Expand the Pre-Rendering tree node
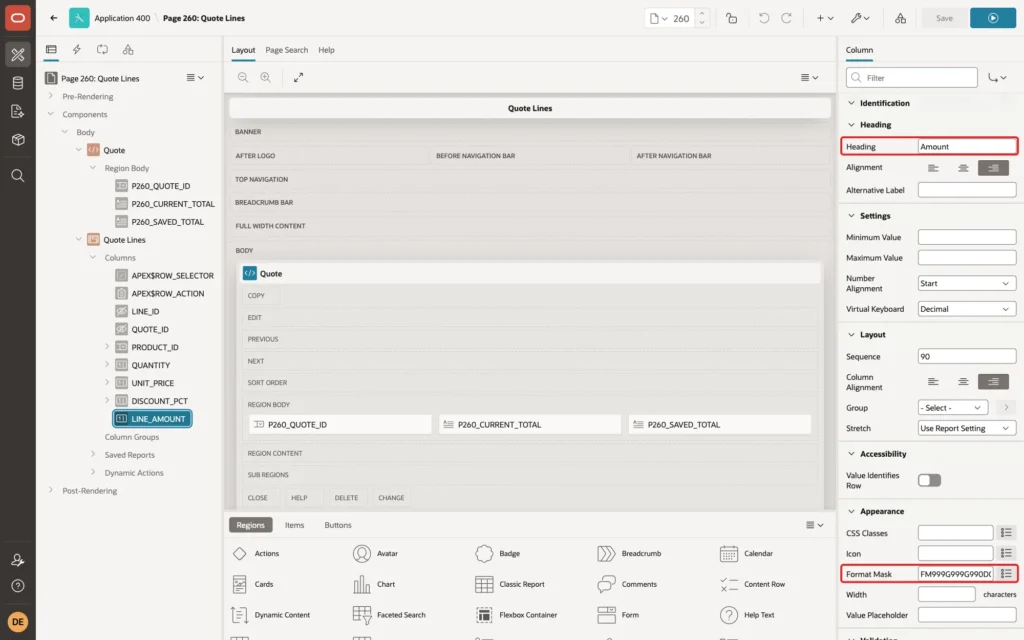The height and width of the screenshot is (640, 1024). click(51, 96)
